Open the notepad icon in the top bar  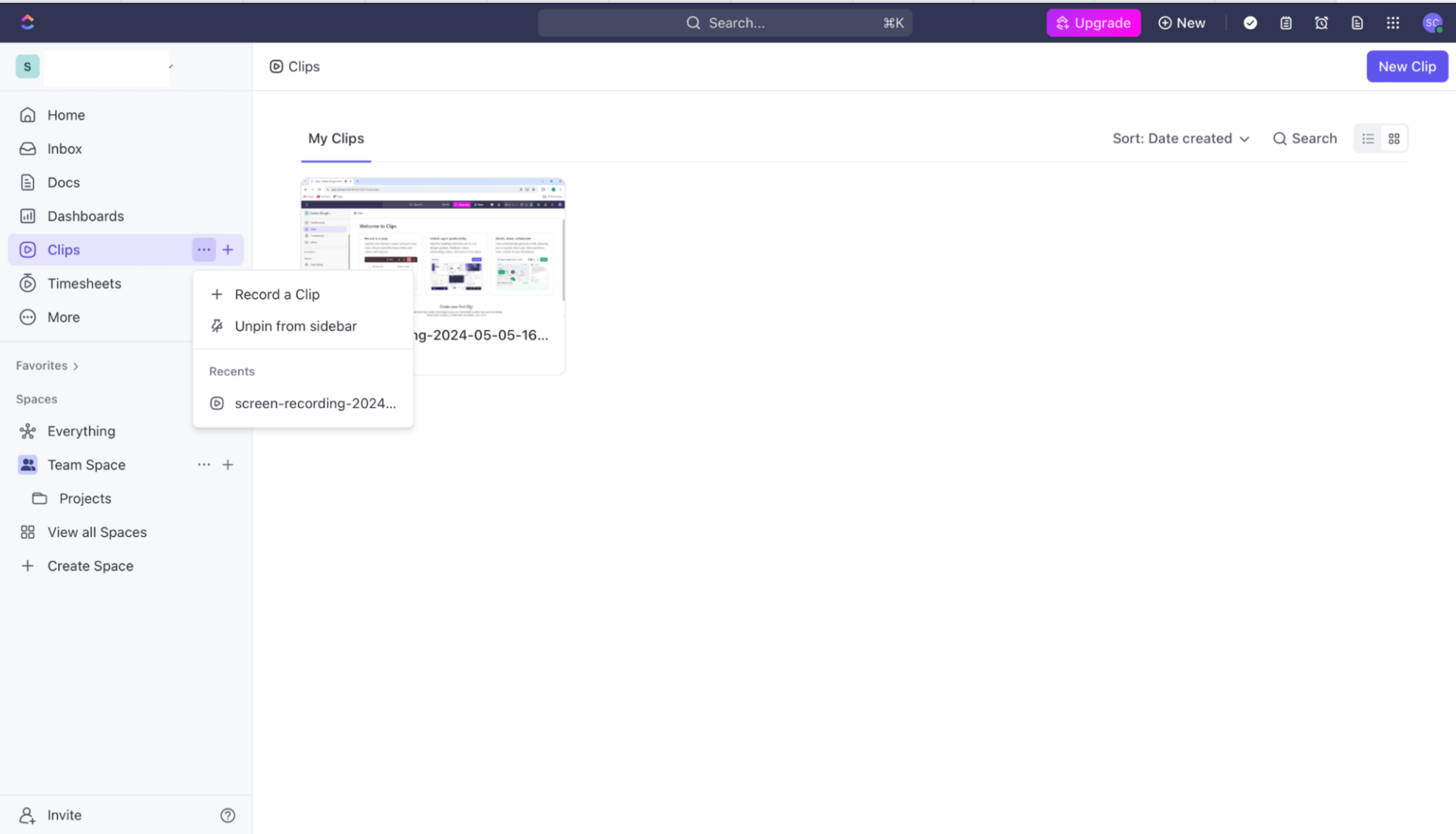click(x=1285, y=23)
